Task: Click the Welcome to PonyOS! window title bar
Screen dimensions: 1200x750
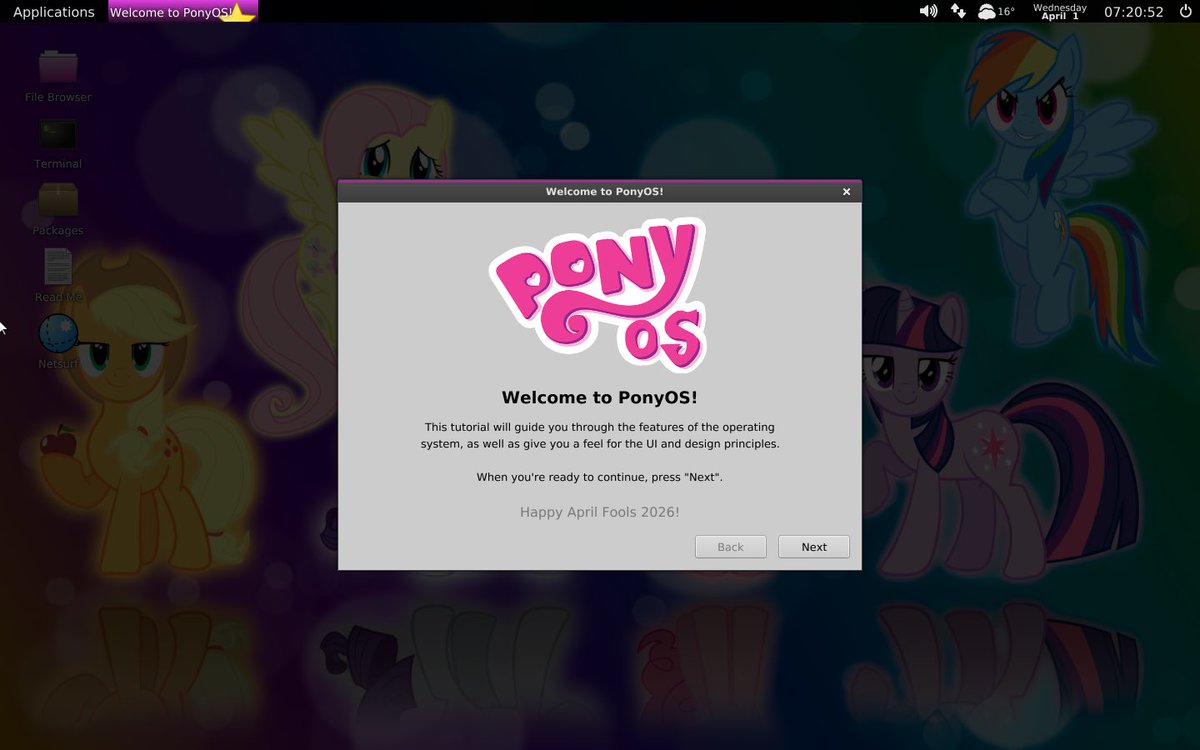Action: pos(600,191)
